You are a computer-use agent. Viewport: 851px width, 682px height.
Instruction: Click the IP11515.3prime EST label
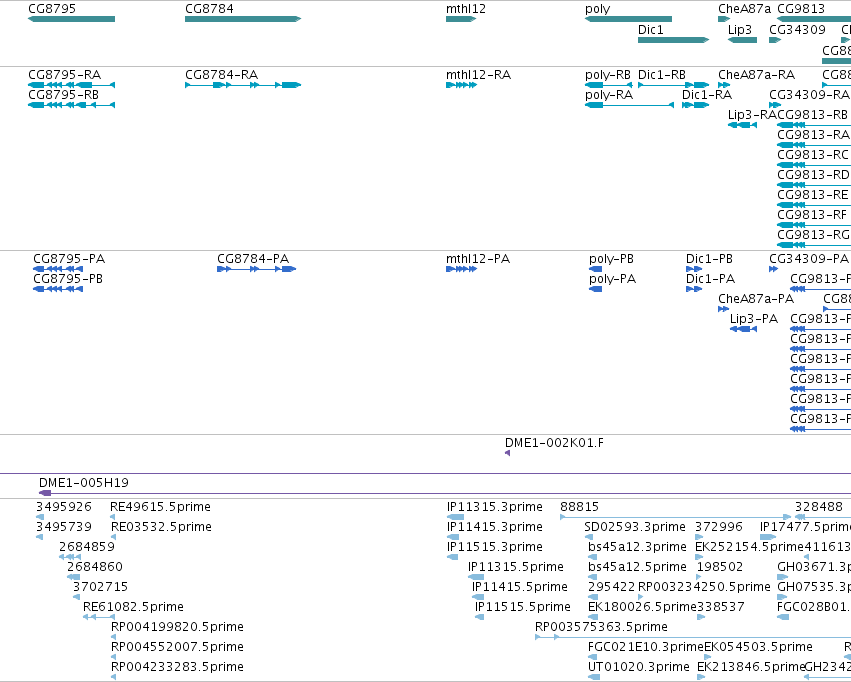494,547
